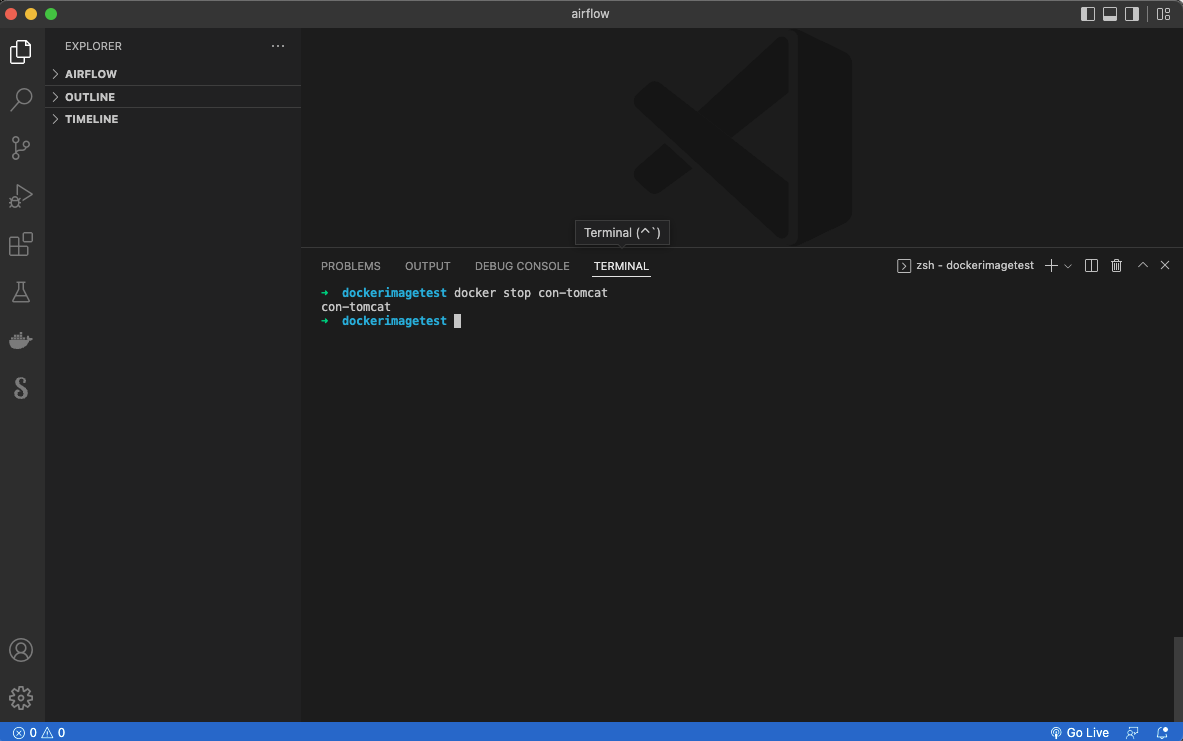The height and width of the screenshot is (741, 1183).
Task: Switch to the OUTPUT tab
Action: click(x=428, y=266)
